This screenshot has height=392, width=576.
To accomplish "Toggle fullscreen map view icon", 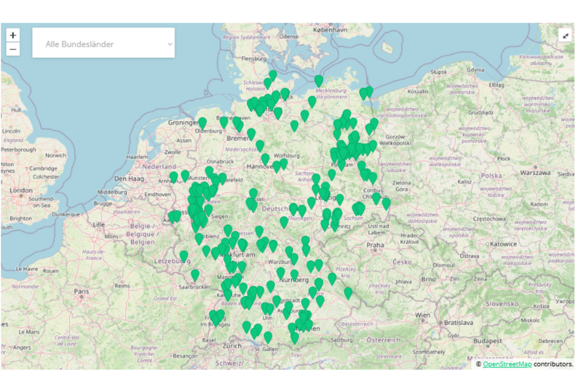I will [566, 36].
